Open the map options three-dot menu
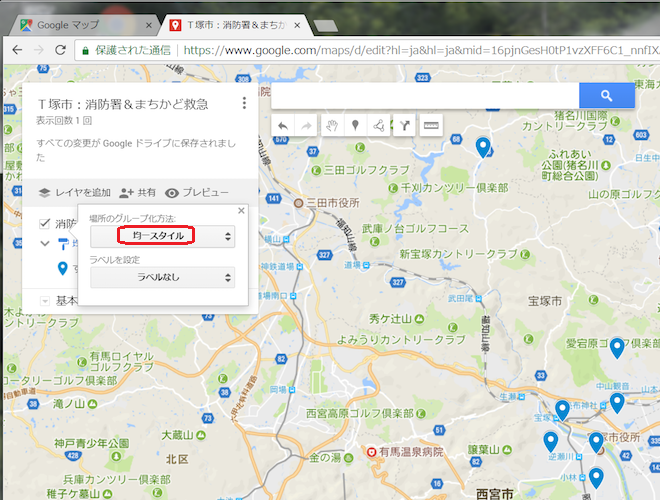 [x=244, y=103]
